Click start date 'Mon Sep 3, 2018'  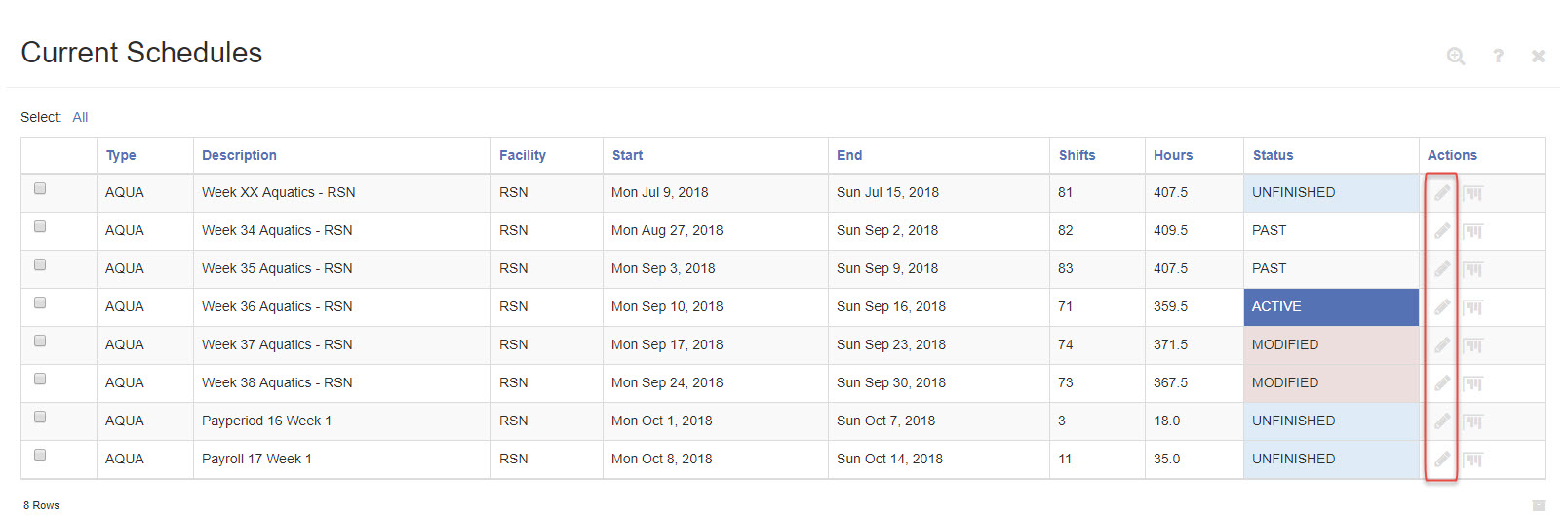coord(663,268)
